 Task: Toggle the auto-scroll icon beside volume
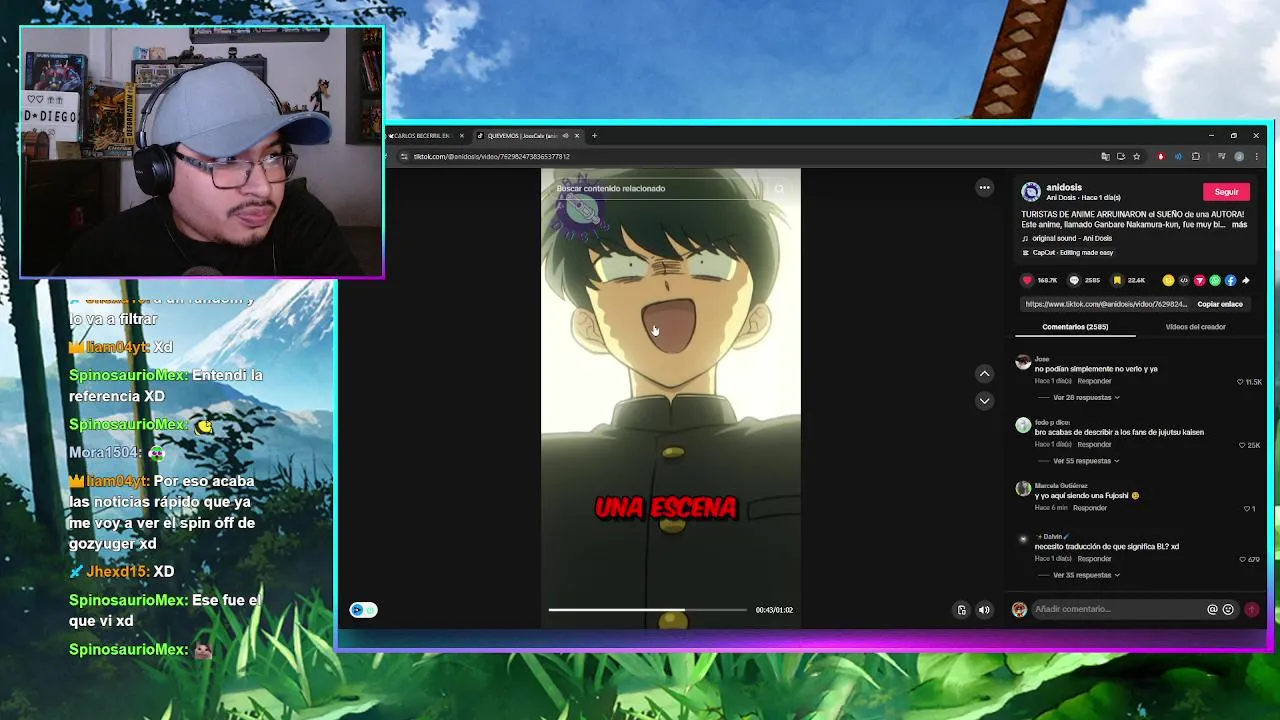click(x=962, y=610)
